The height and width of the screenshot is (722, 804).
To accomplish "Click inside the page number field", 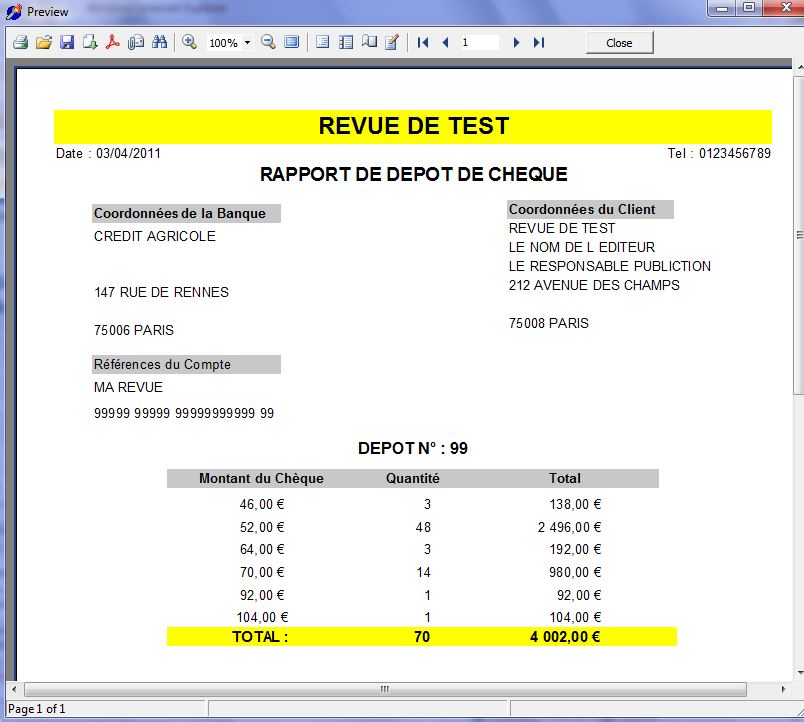I will point(478,42).
